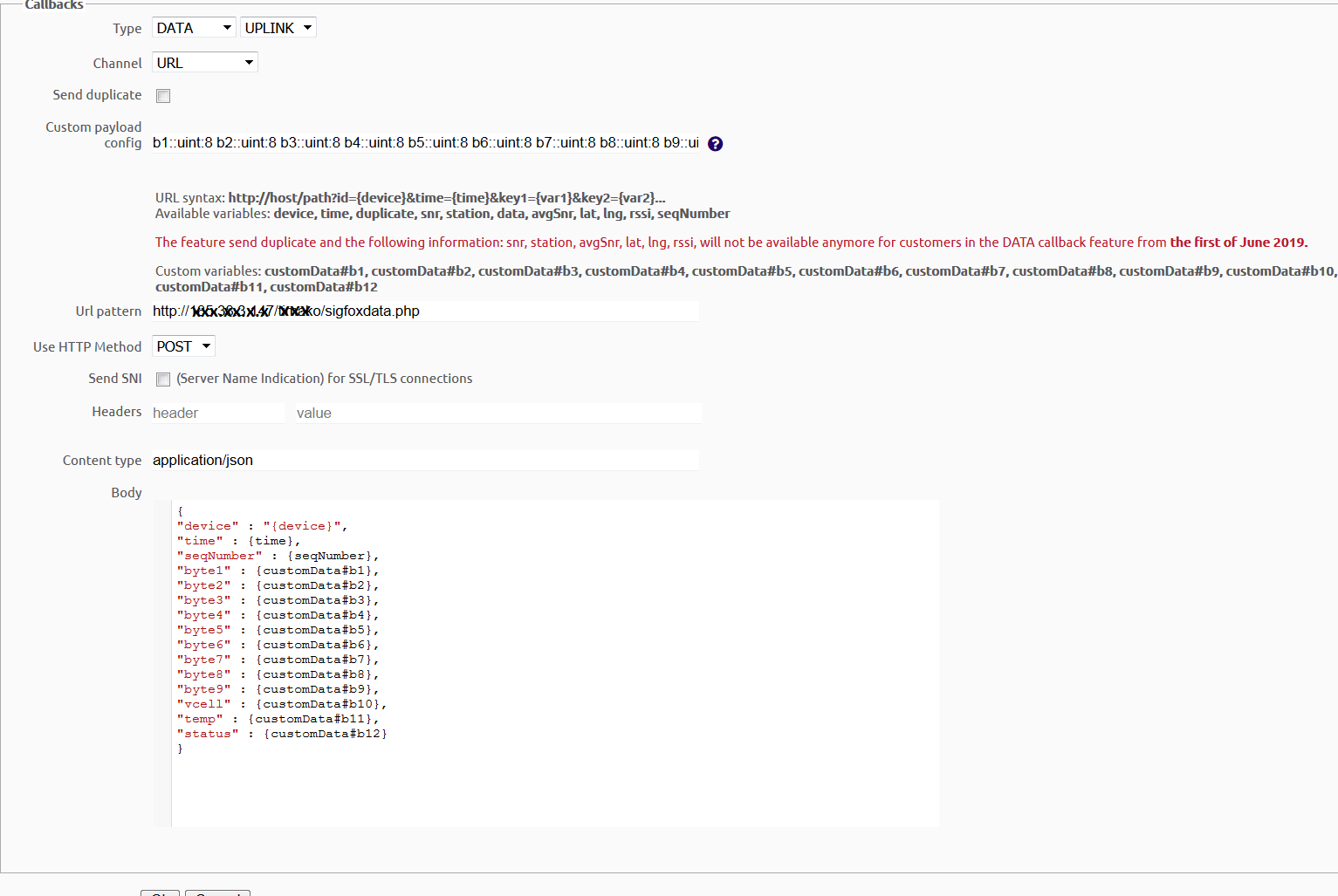The height and width of the screenshot is (896, 1338).
Task: Toggle the Send SNI checkbox
Action: (x=163, y=380)
